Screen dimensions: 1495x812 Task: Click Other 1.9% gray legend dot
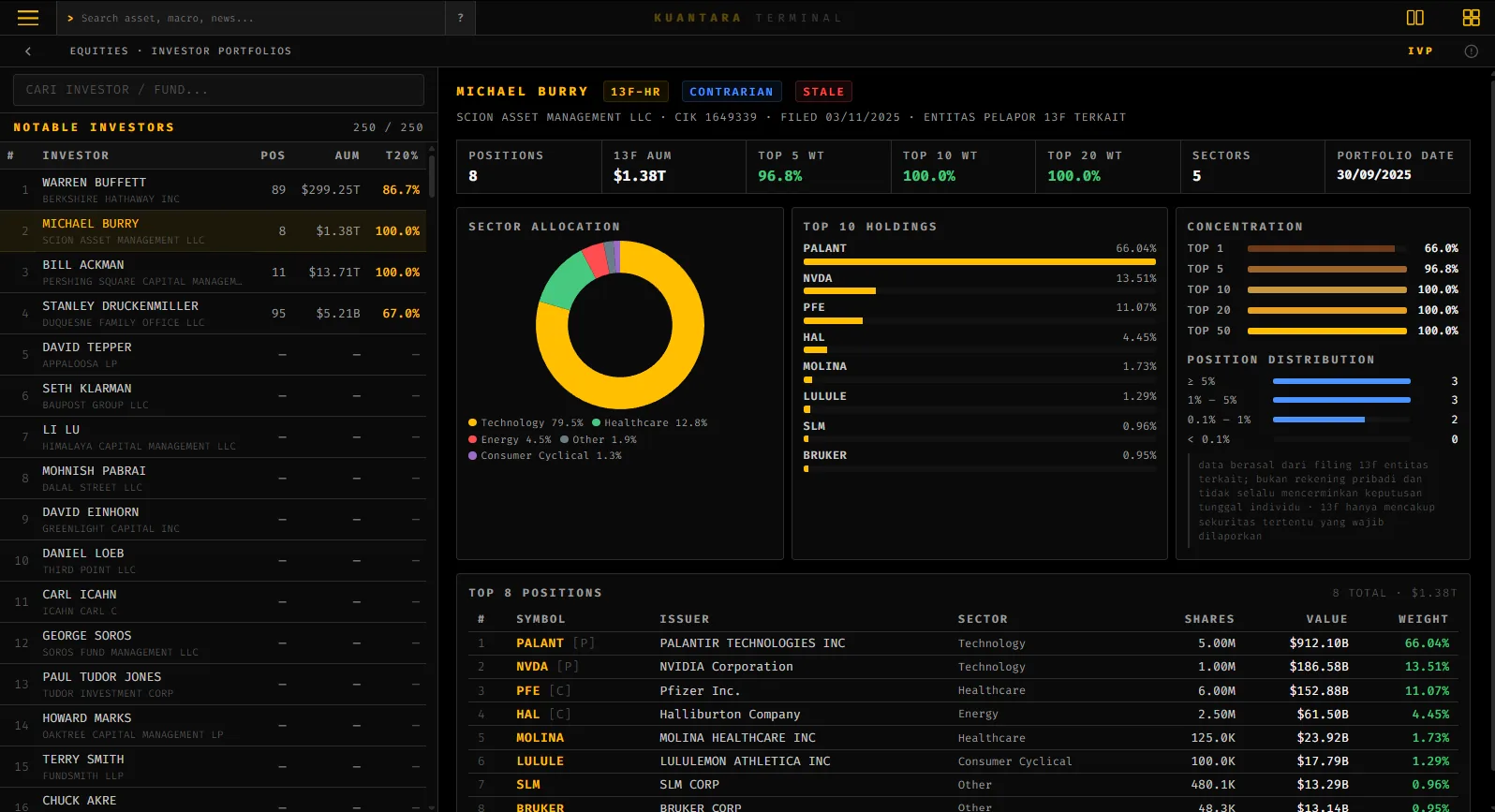[x=565, y=439]
